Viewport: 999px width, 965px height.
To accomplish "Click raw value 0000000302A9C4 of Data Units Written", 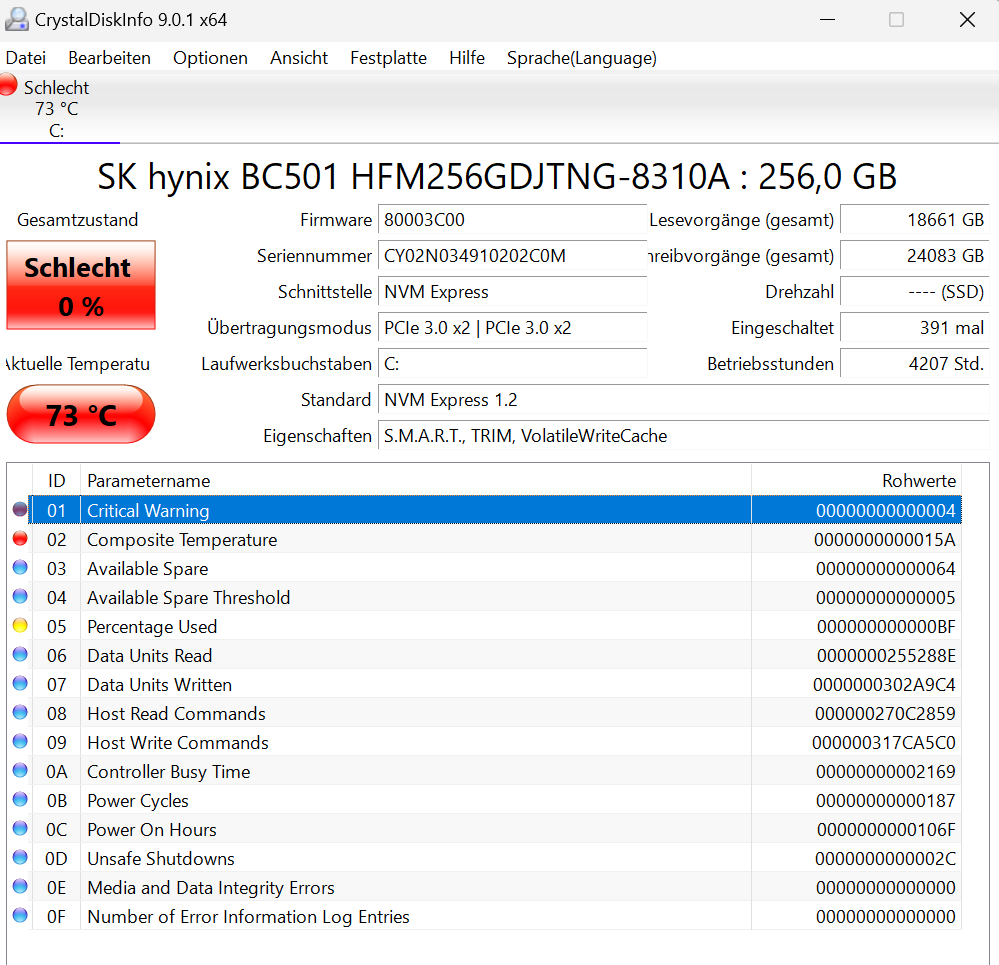I will tap(884, 685).
